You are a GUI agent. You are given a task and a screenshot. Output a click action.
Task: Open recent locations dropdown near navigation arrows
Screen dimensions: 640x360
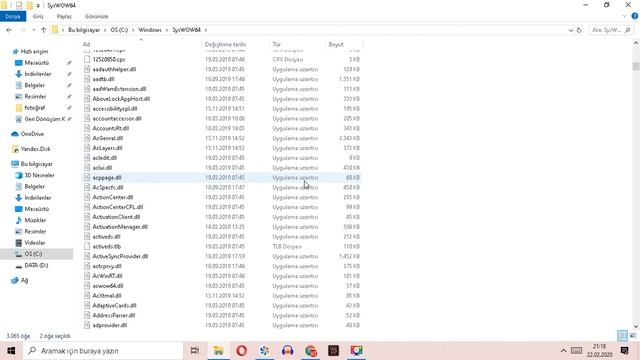(33, 30)
